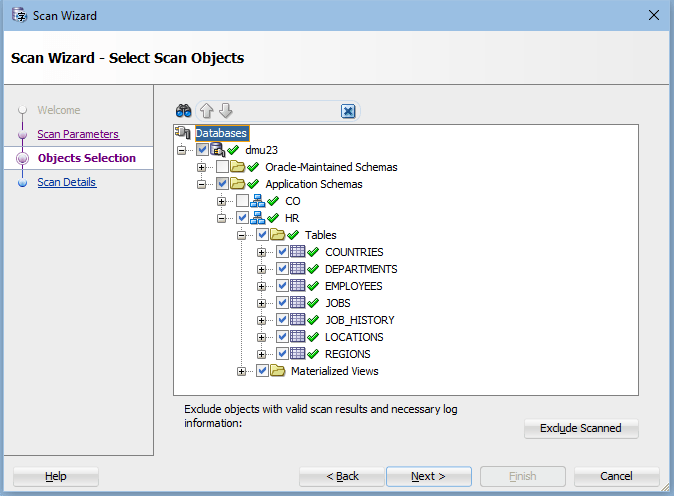The image size is (674, 496).
Task: Click the COUNTRIES table icon
Action: (297, 251)
